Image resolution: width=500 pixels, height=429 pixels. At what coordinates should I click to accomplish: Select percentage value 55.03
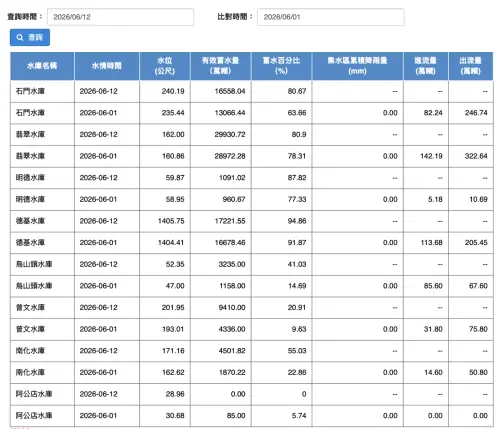click(x=297, y=351)
